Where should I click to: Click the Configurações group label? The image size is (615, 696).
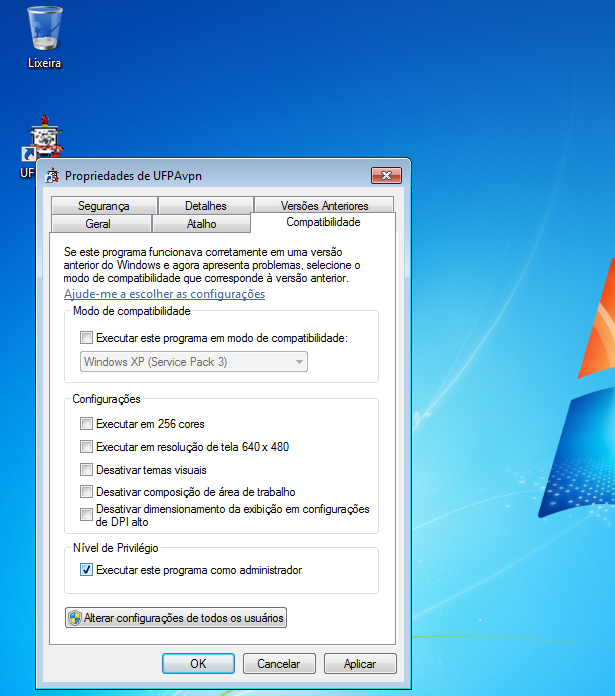(x=106, y=399)
